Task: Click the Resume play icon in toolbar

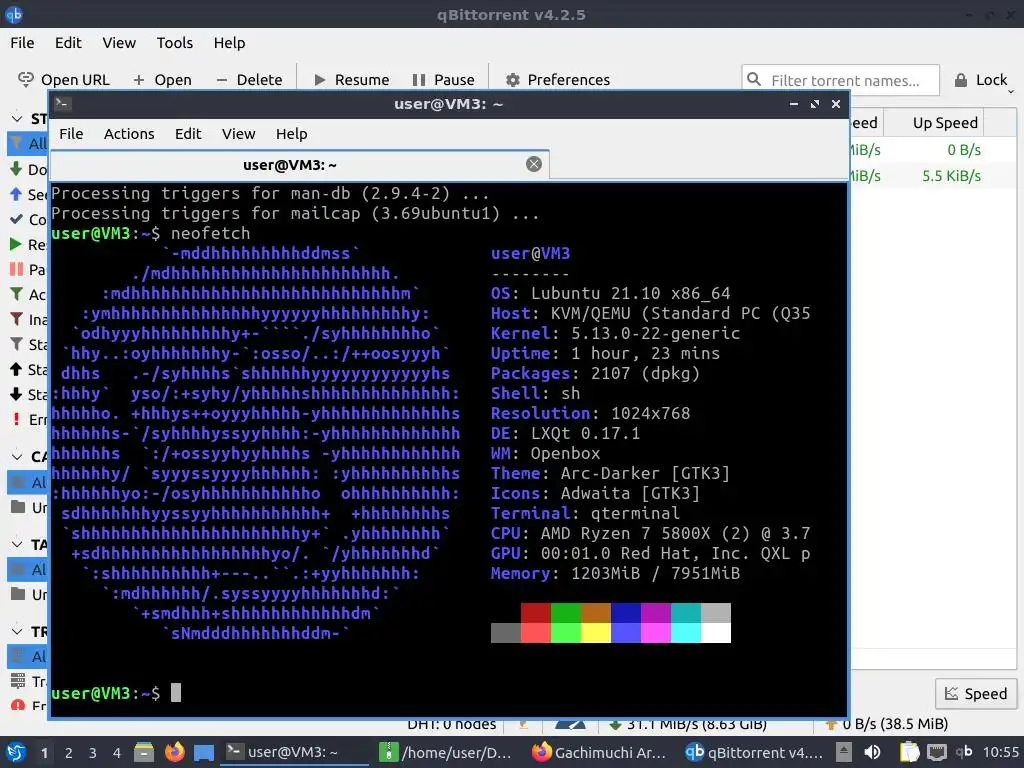Action: click(x=319, y=80)
